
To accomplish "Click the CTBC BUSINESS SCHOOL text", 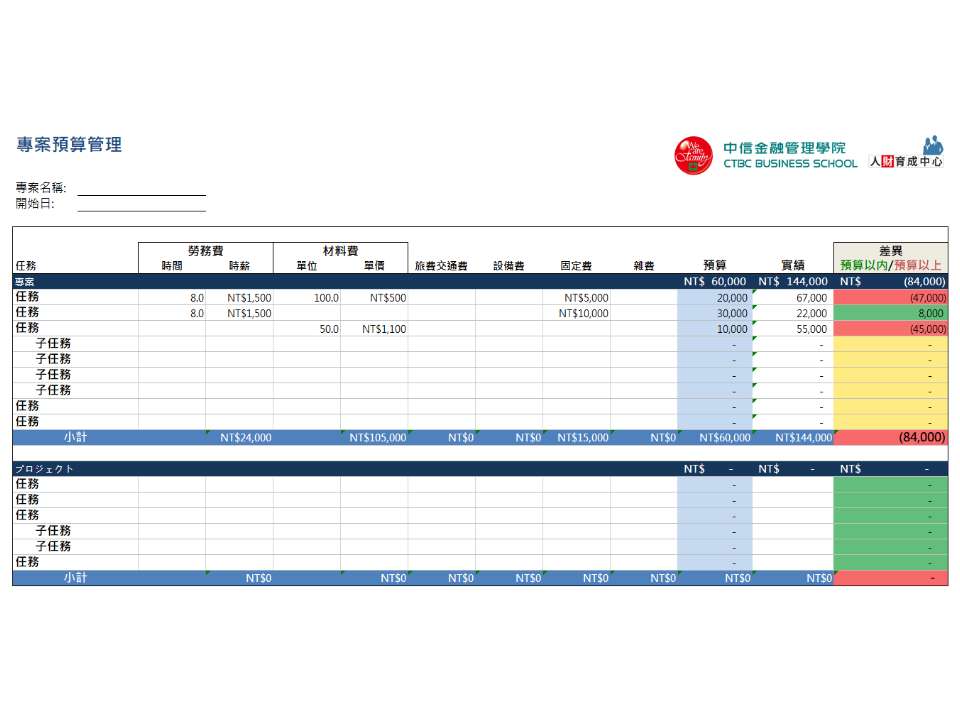I will 790,163.
